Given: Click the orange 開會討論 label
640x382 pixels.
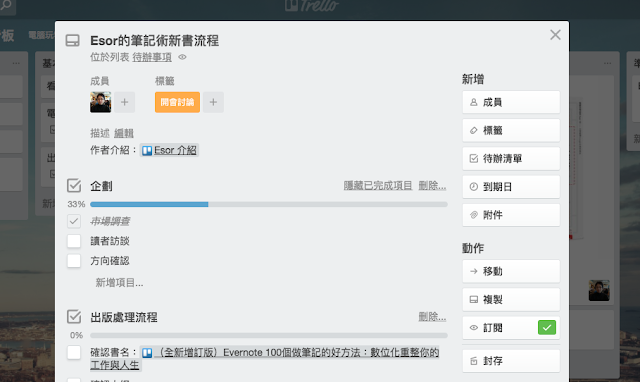Looking at the screenshot, I should [177, 102].
